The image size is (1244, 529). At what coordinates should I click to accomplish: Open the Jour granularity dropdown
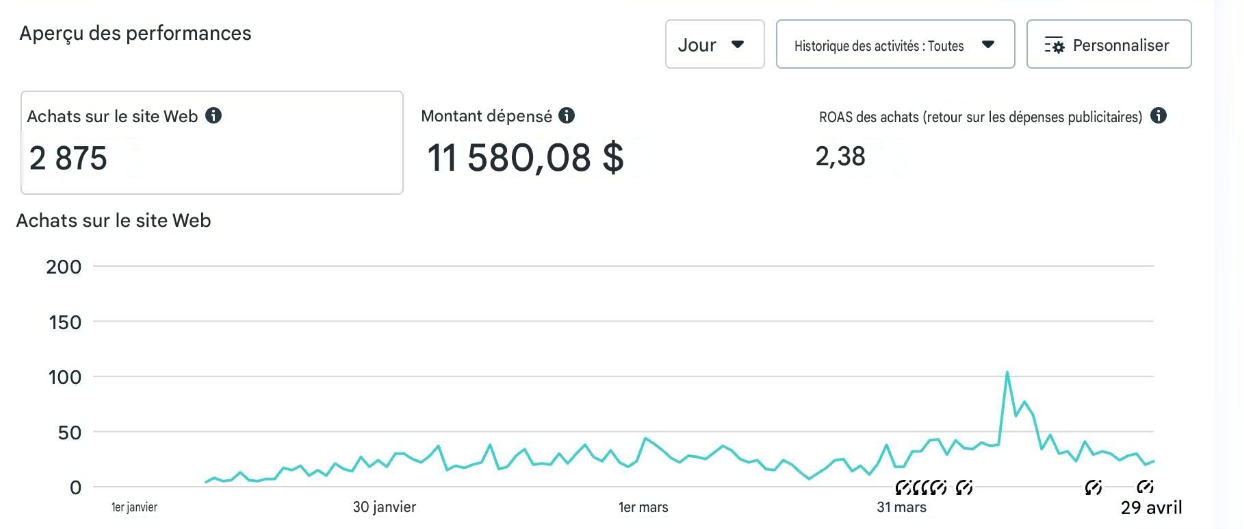(715, 45)
